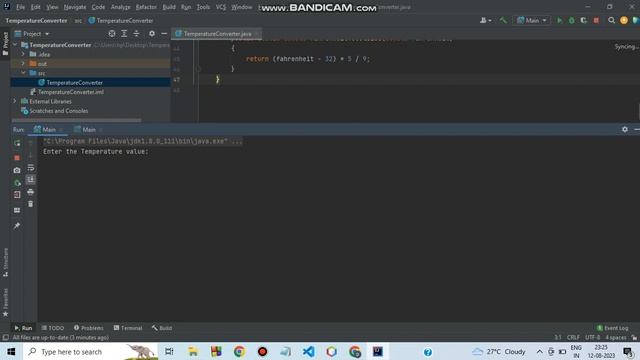Open the Main run configuration dropdown
Viewport: 640px width, 360px height.
pos(531,20)
